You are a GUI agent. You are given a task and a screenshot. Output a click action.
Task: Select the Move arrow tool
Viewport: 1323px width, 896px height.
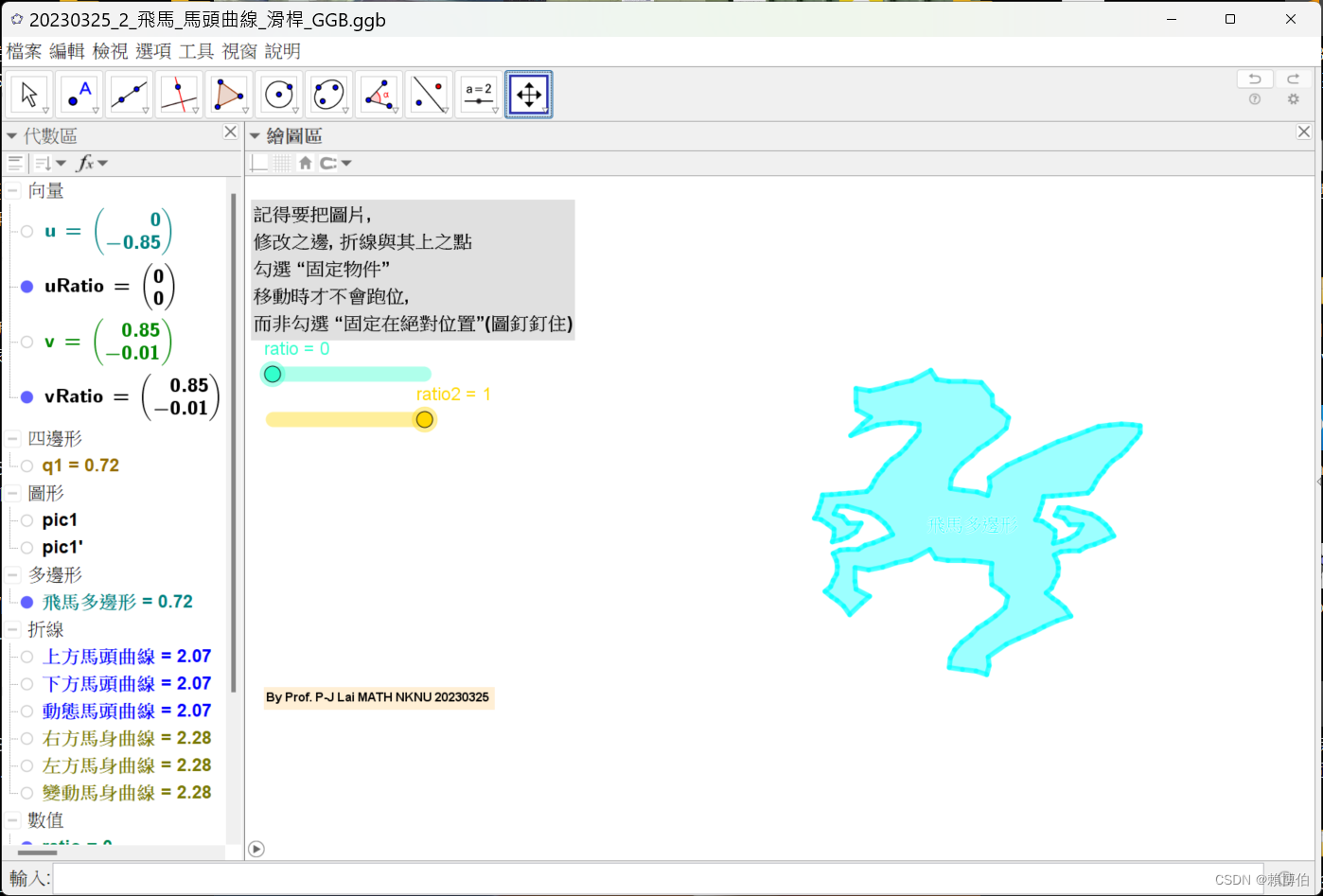[x=29, y=93]
